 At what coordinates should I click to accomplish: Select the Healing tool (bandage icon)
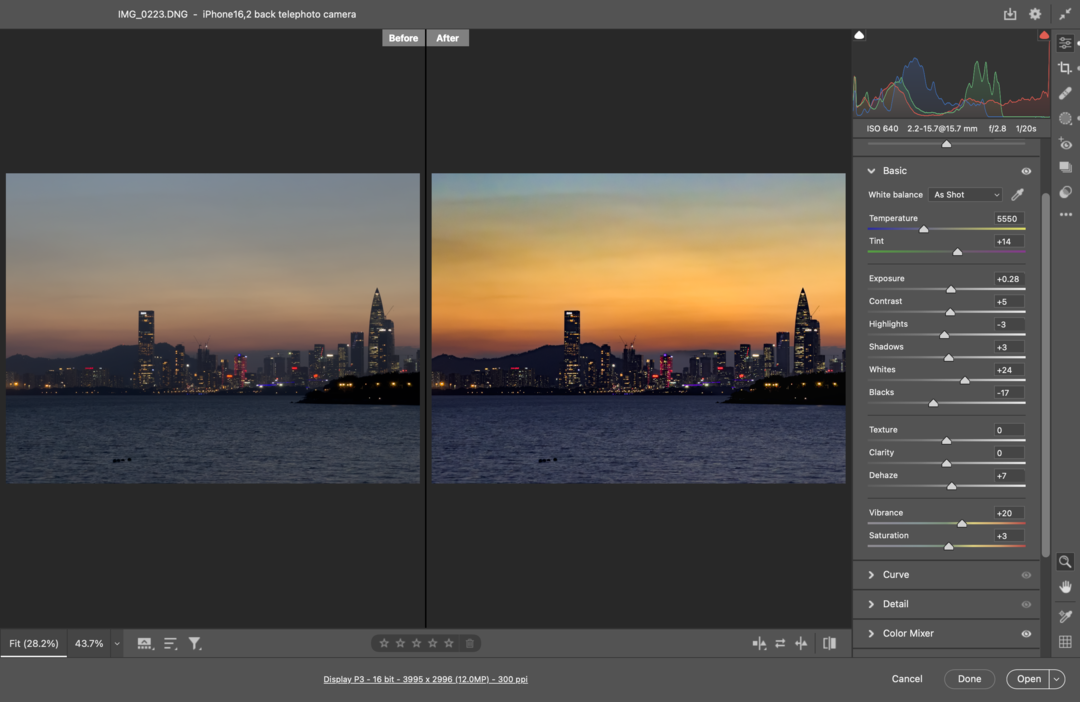coord(1065,93)
